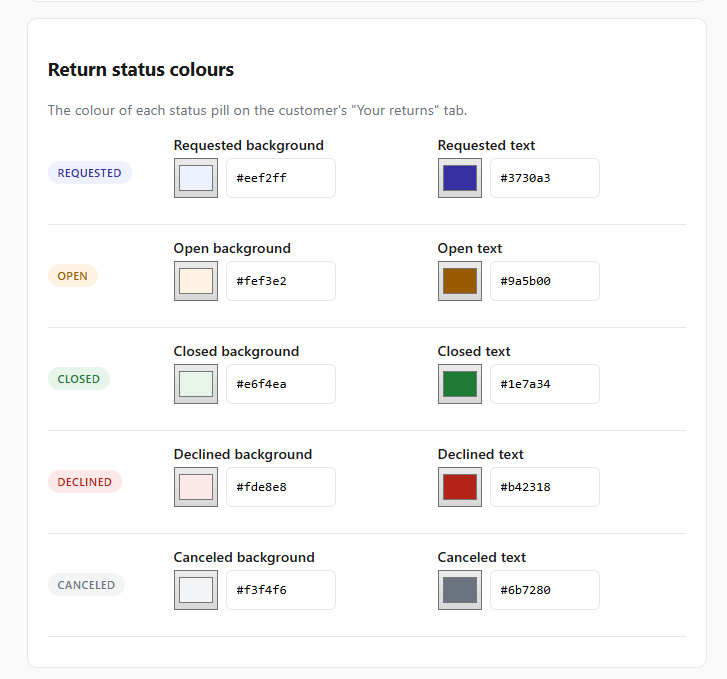Click the CLOSED status pill preview
The image size is (727, 679).
[79, 379]
